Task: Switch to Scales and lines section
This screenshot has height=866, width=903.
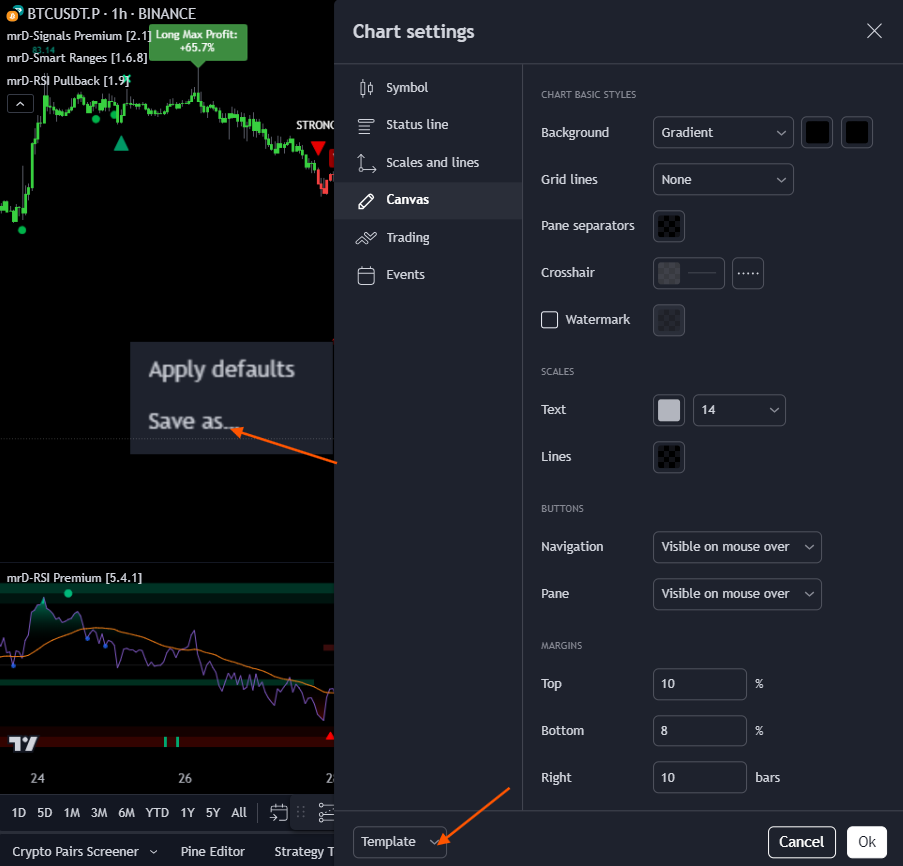Action: pyautogui.click(x=428, y=163)
